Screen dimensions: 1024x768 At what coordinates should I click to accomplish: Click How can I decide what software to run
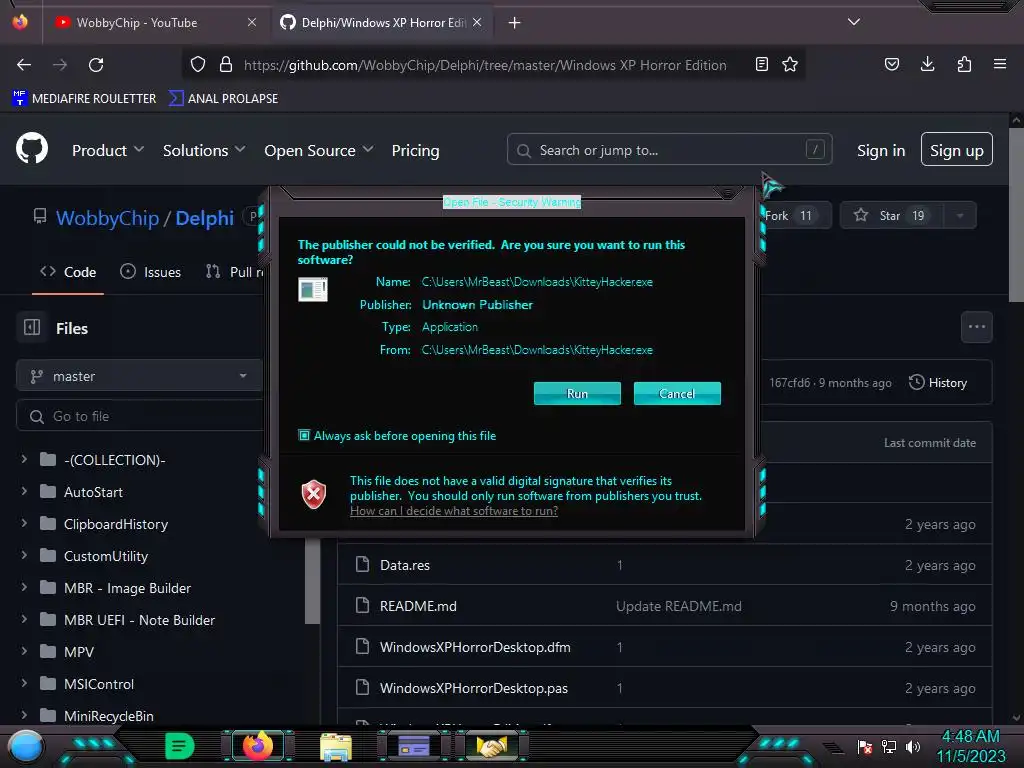tap(454, 511)
